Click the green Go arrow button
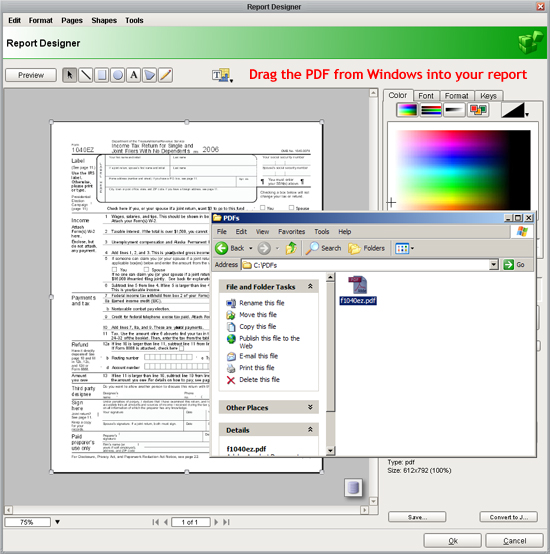 pyautogui.click(x=508, y=265)
